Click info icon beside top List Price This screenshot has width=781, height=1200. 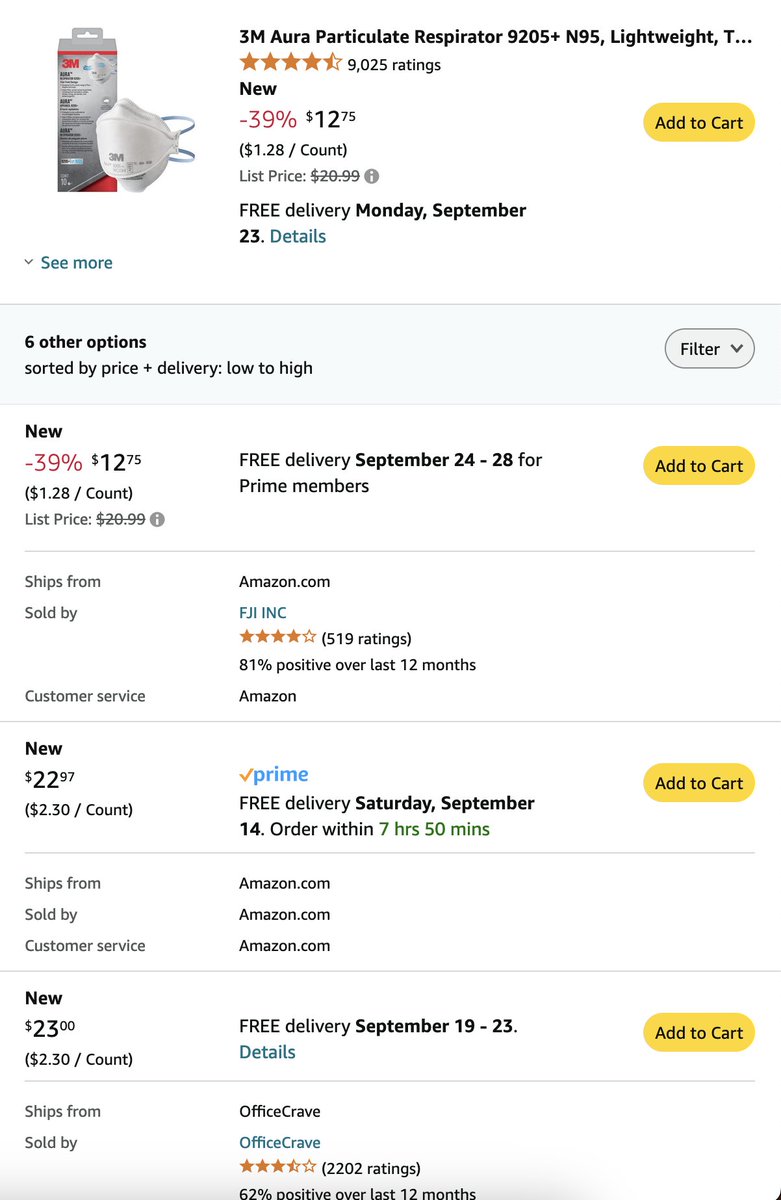[x=372, y=176]
